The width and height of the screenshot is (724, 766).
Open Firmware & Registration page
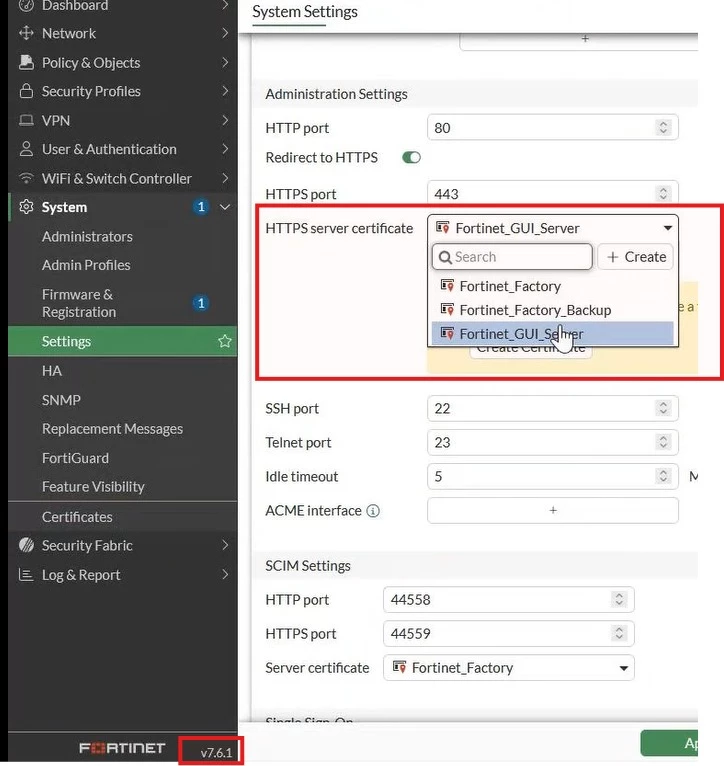coord(79,303)
